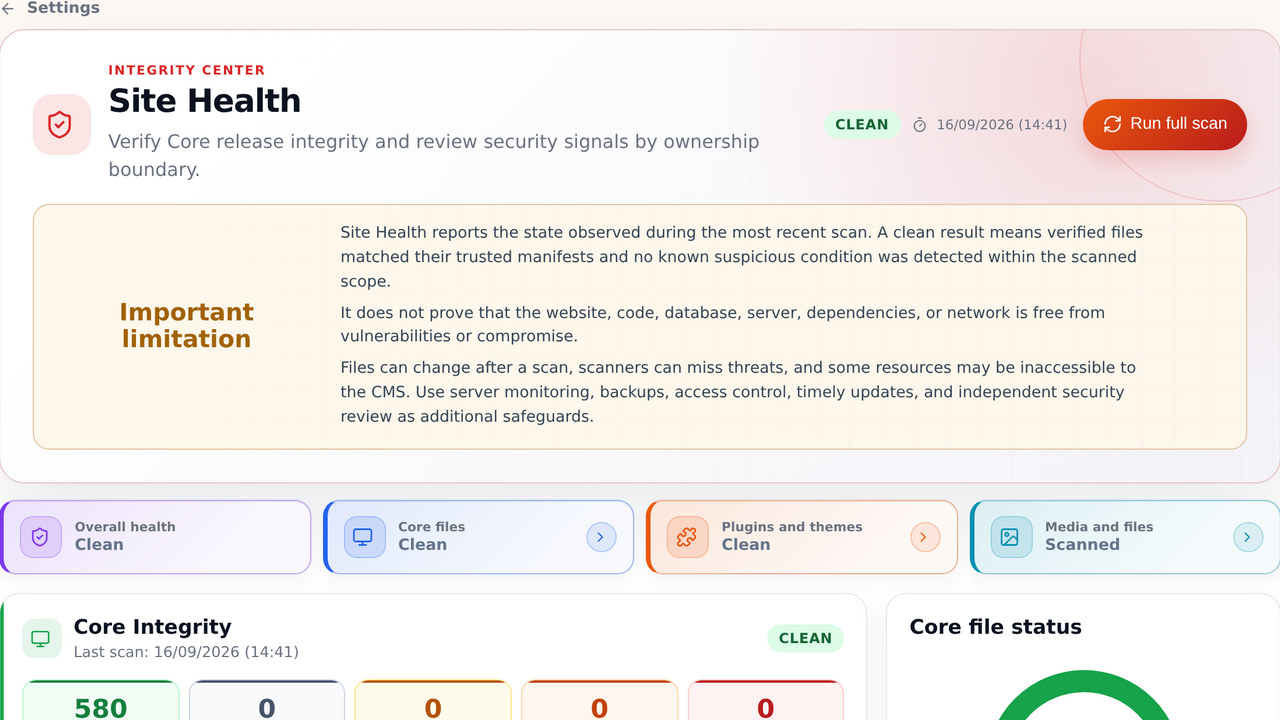Viewport: 1280px width, 720px height.
Task: Expand Media and files chevron arrow
Action: tap(1247, 537)
